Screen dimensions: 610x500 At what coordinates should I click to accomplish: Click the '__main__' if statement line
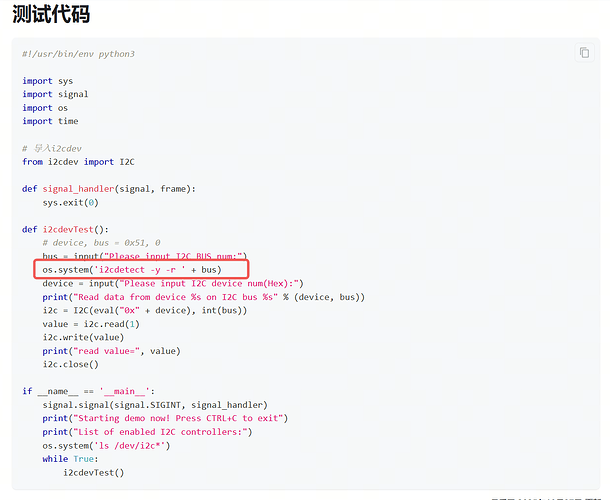(88, 391)
